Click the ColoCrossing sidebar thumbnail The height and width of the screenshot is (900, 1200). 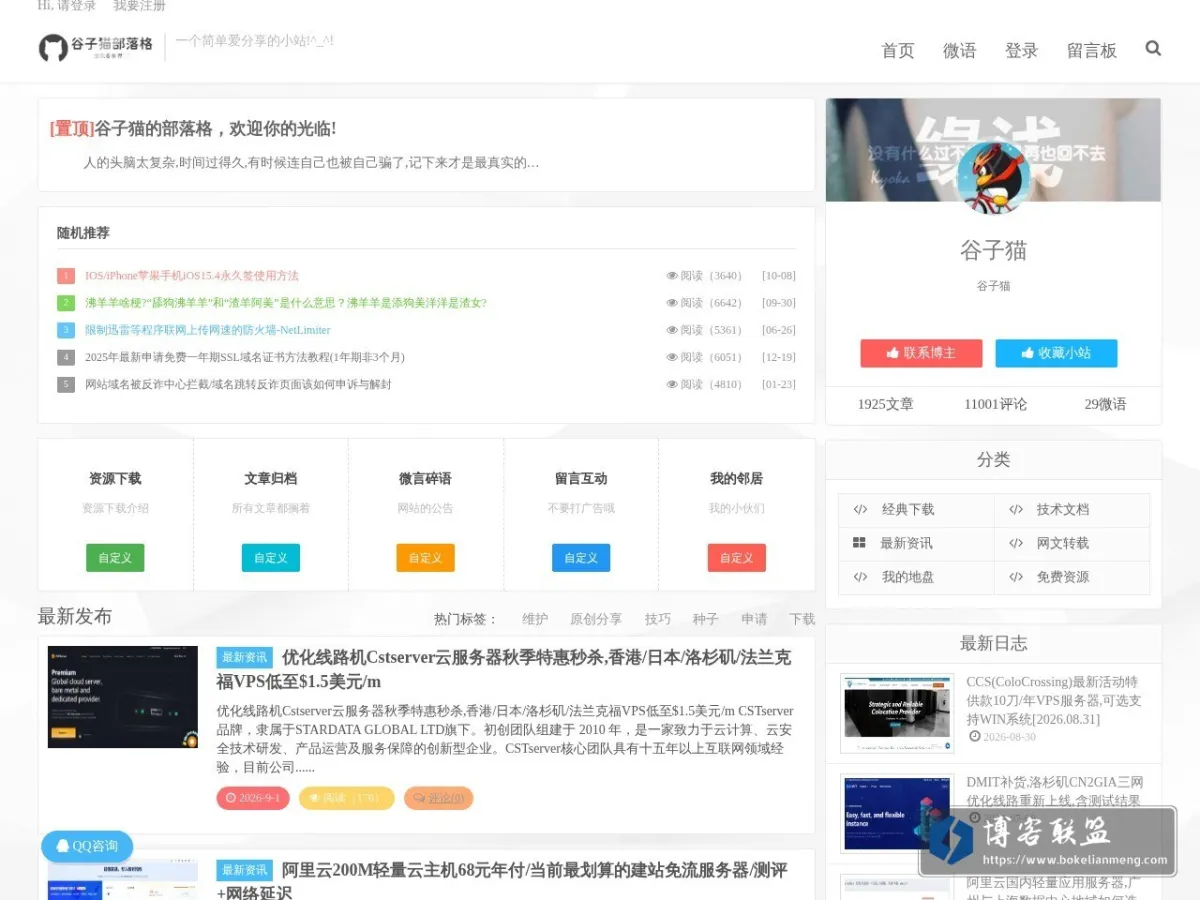tap(897, 713)
